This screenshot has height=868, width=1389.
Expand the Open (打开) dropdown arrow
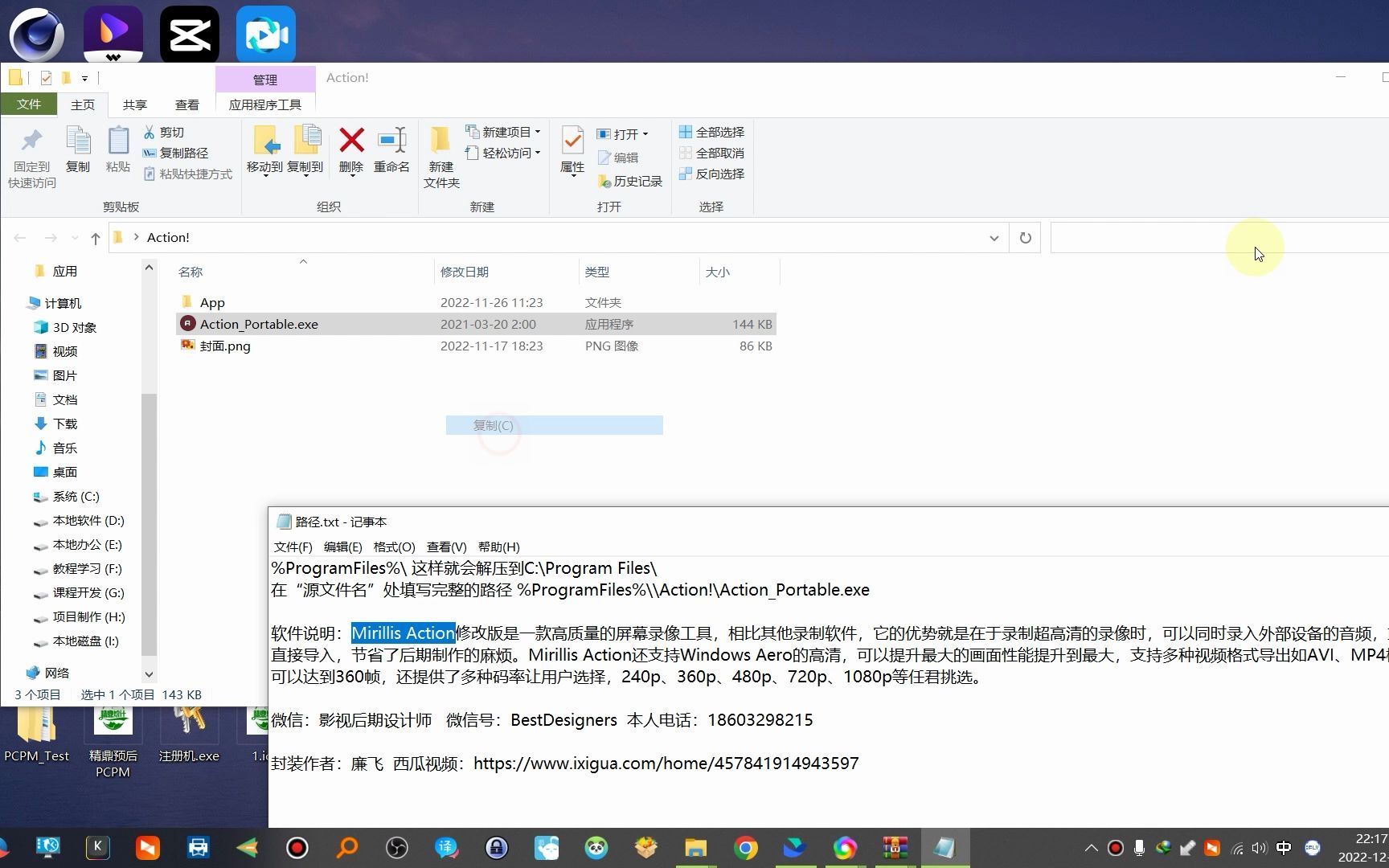click(645, 134)
